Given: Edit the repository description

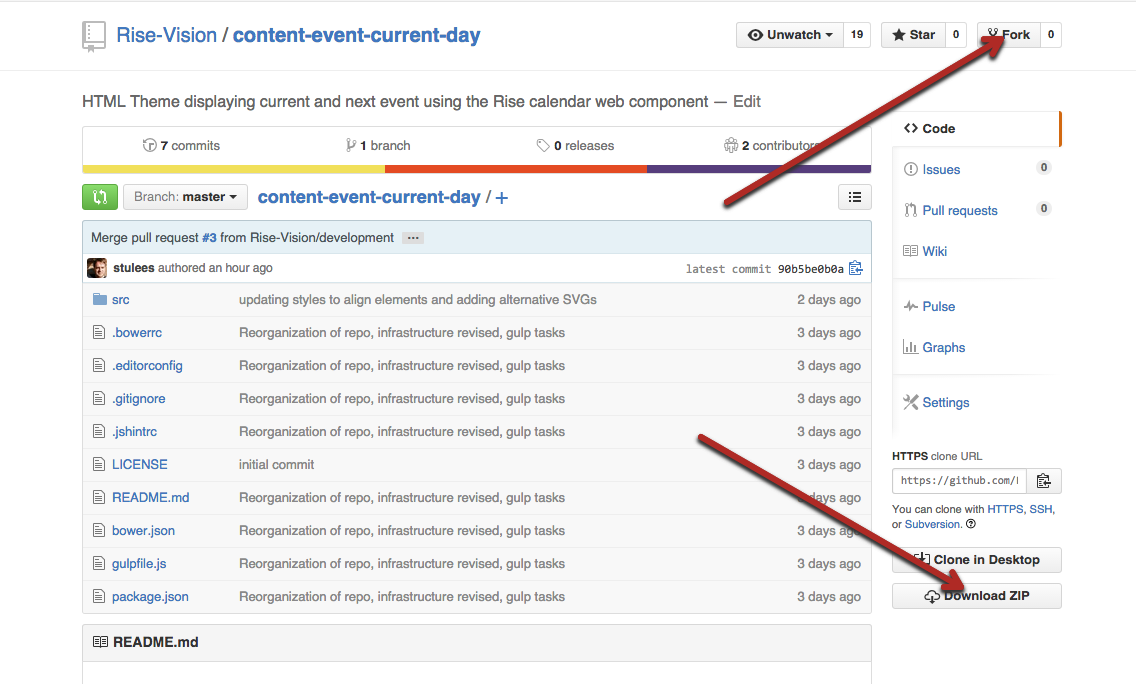Looking at the screenshot, I should click(747, 101).
